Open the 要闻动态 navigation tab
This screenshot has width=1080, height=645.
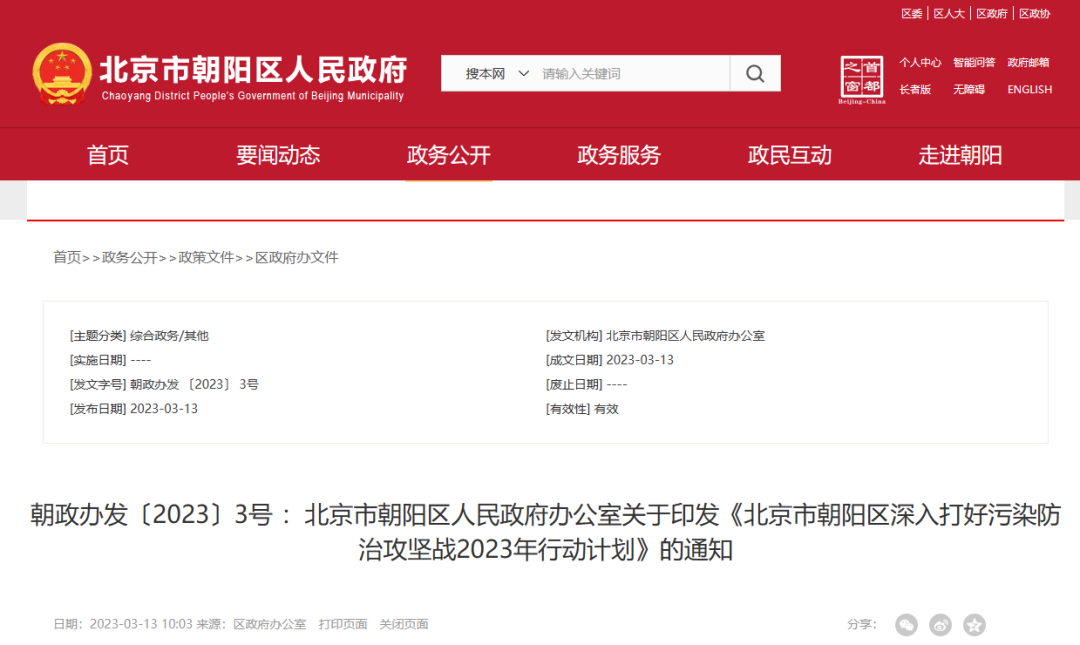278,155
